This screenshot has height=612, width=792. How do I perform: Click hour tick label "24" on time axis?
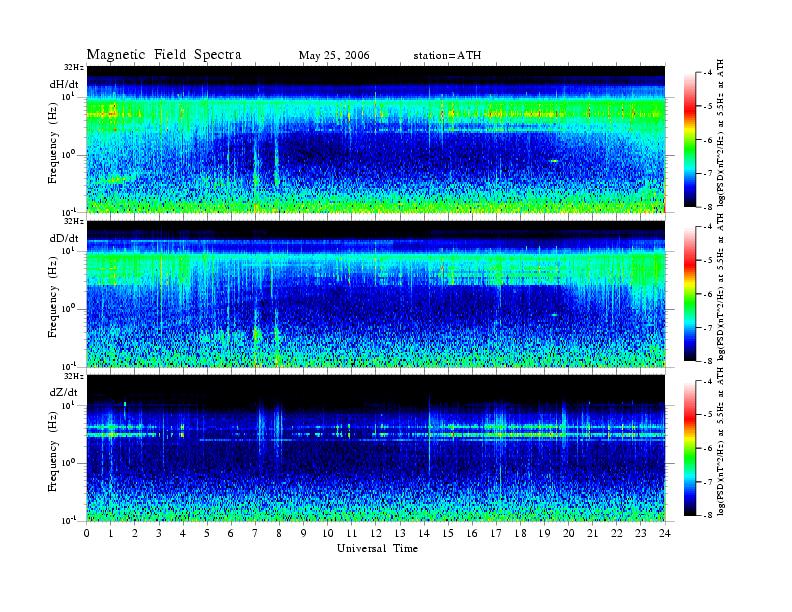coord(665,533)
